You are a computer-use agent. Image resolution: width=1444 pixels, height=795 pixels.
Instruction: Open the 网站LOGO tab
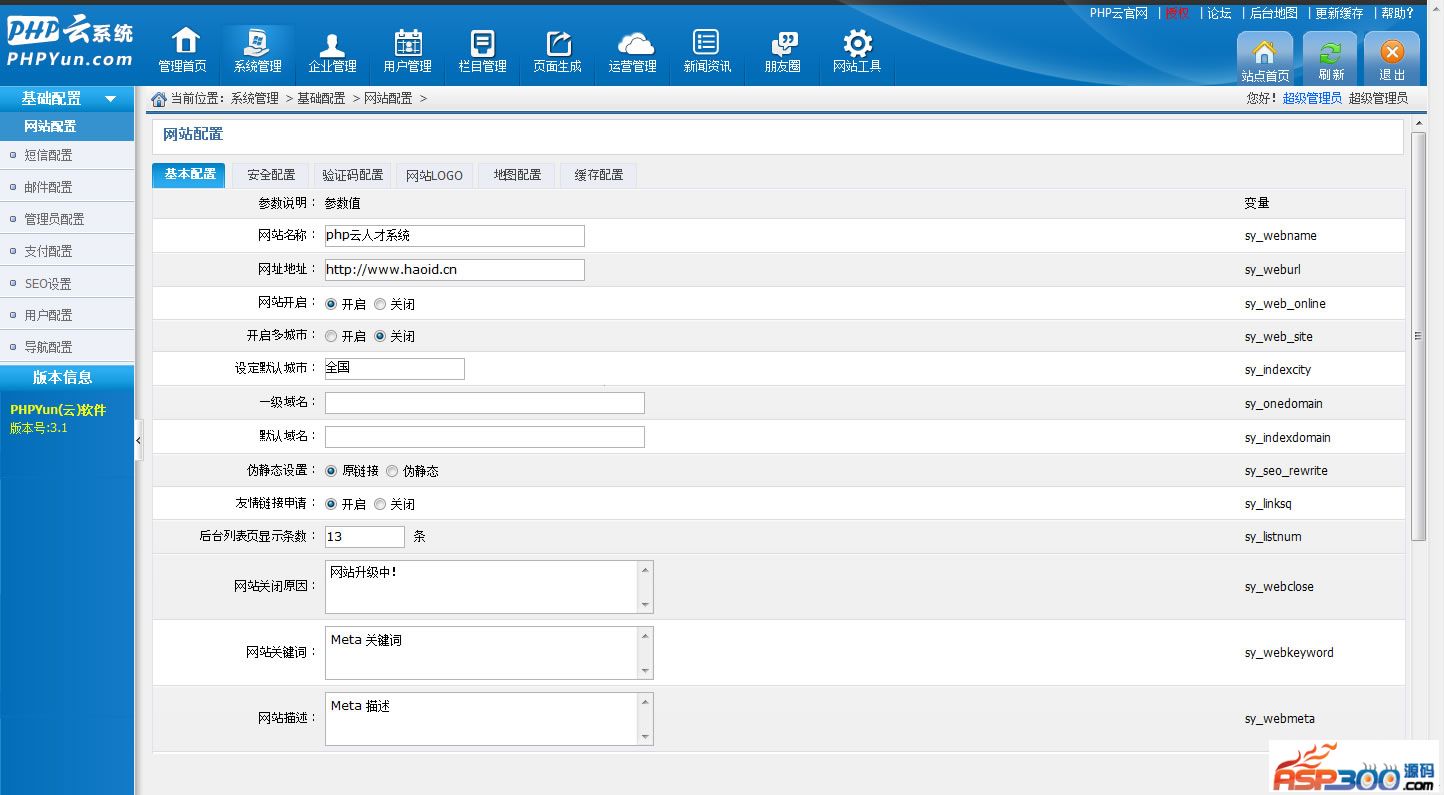(434, 175)
